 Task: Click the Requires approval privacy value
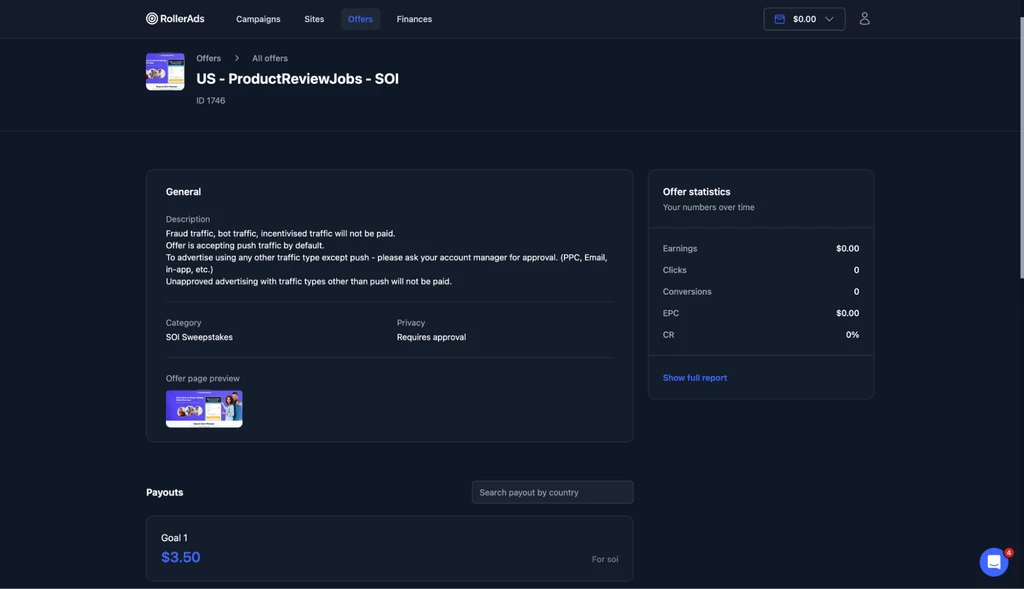click(431, 337)
